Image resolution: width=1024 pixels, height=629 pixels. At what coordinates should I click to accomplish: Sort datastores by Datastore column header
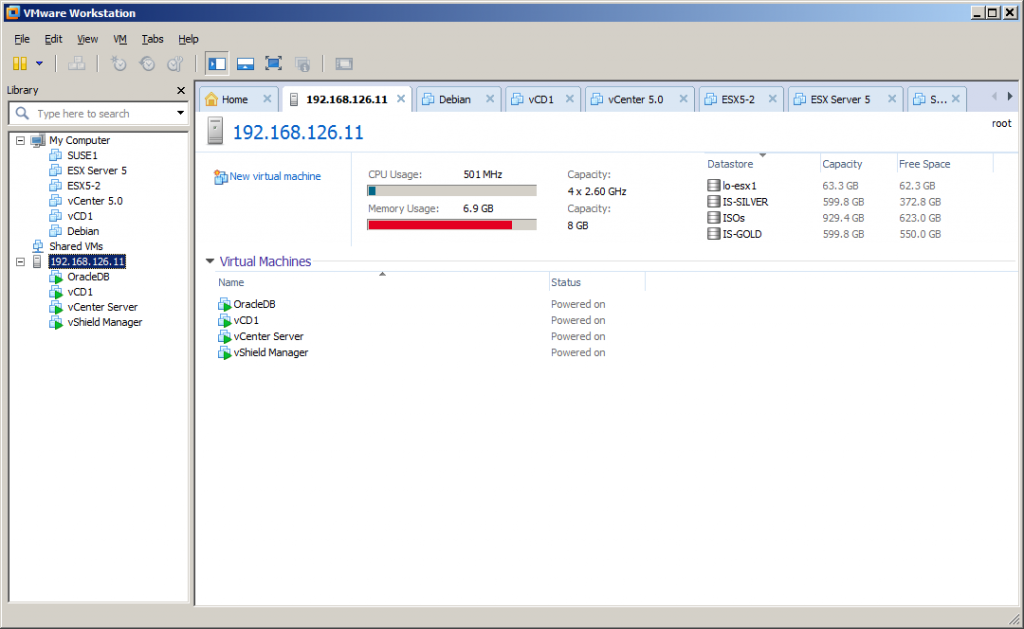point(730,164)
